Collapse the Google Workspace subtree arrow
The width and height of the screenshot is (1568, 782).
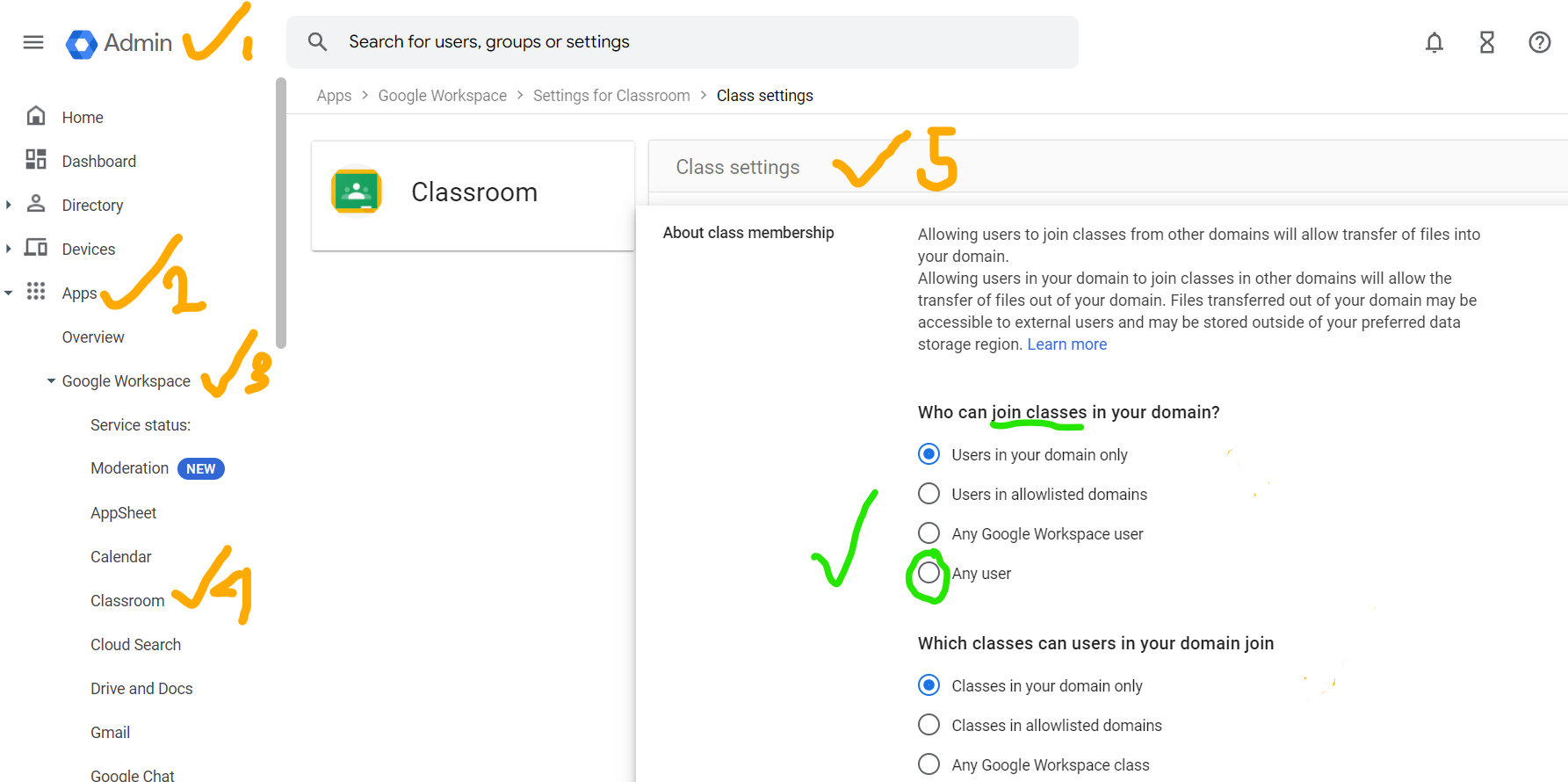(x=51, y=380)
